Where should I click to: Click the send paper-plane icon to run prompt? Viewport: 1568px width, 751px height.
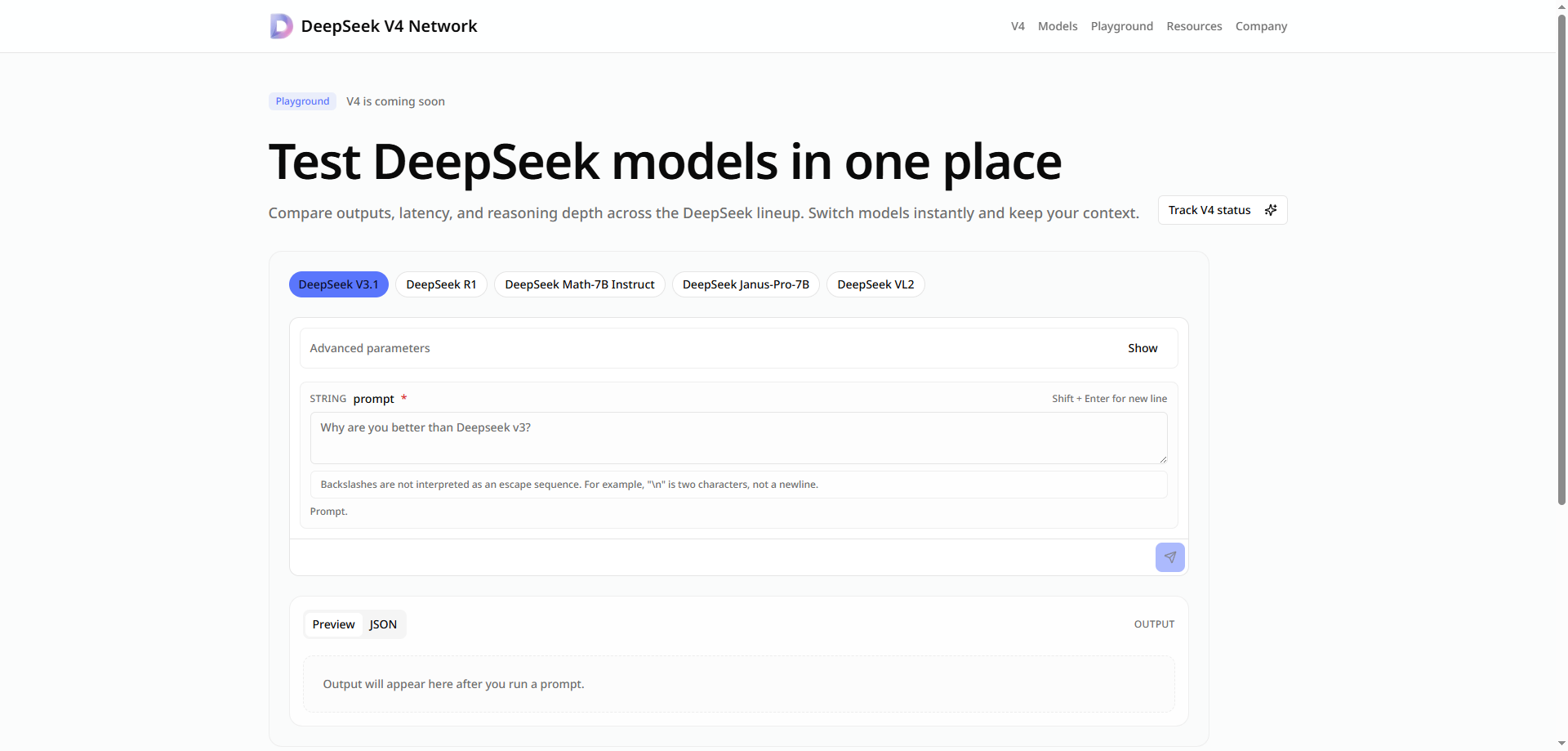(1169, 557)
